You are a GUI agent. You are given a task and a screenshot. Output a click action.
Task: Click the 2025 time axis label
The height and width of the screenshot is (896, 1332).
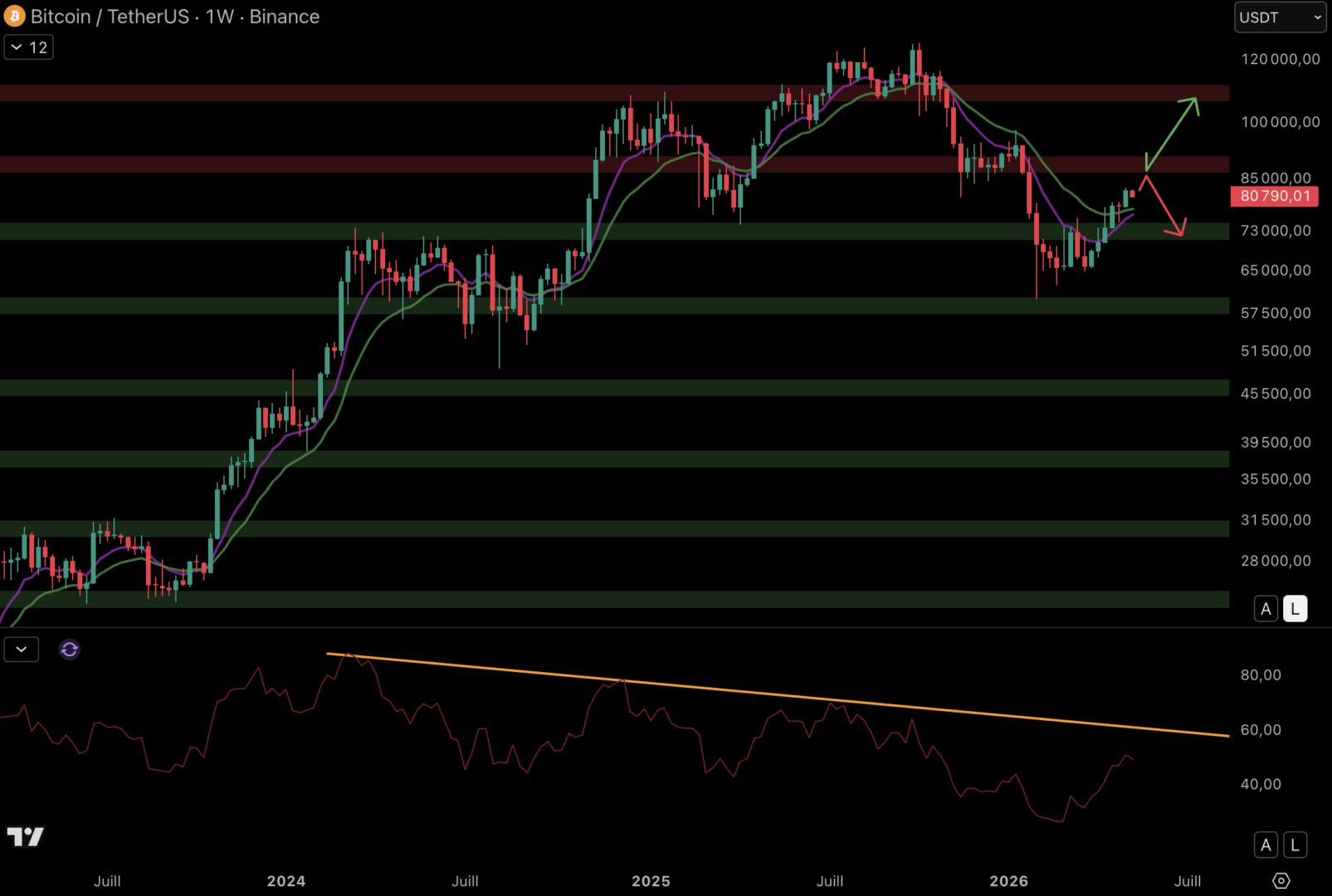click(651, 881)
